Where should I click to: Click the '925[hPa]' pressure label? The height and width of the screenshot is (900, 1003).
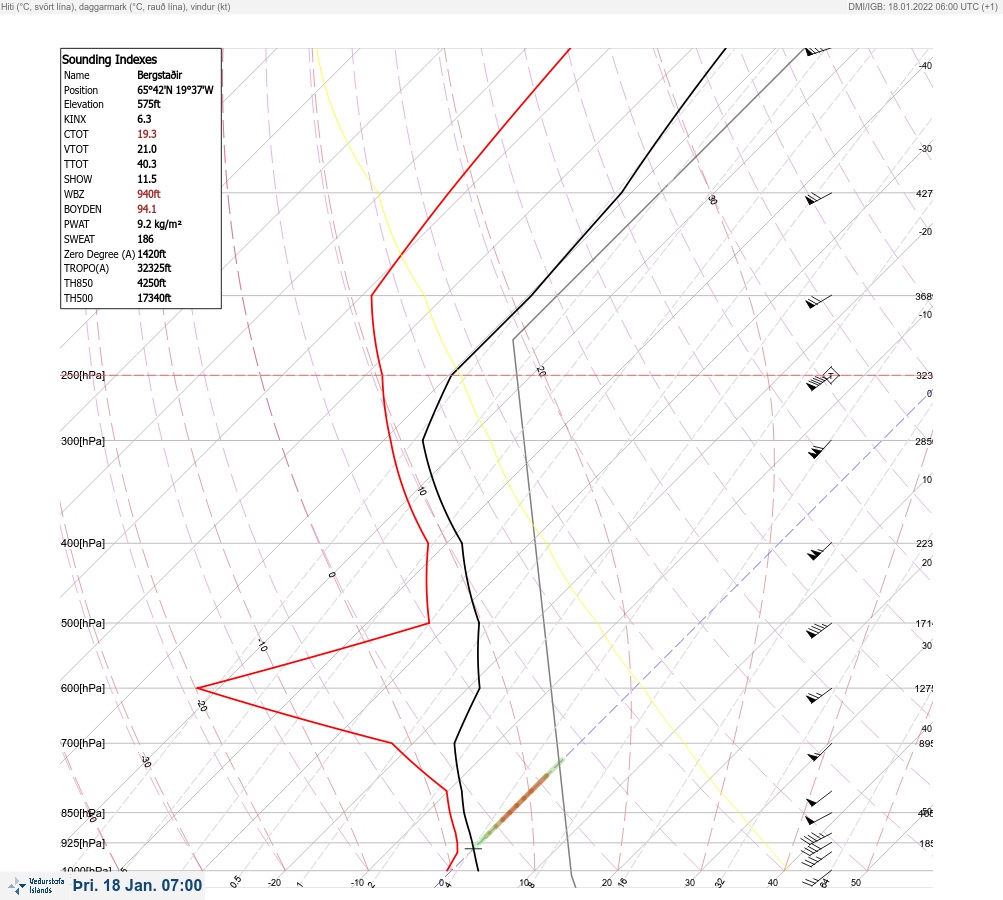pos(83,843)
